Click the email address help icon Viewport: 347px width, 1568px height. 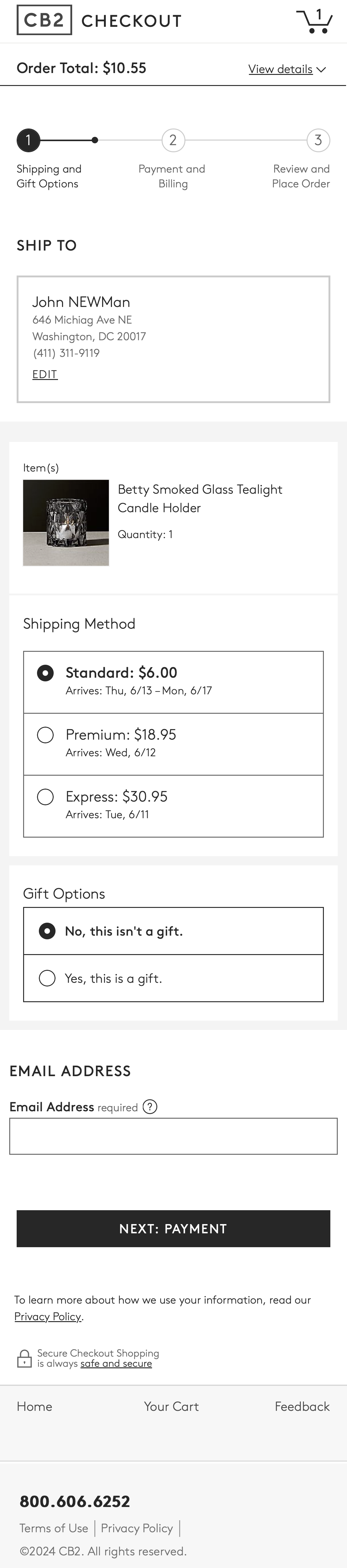click(x=150, y=1107)
